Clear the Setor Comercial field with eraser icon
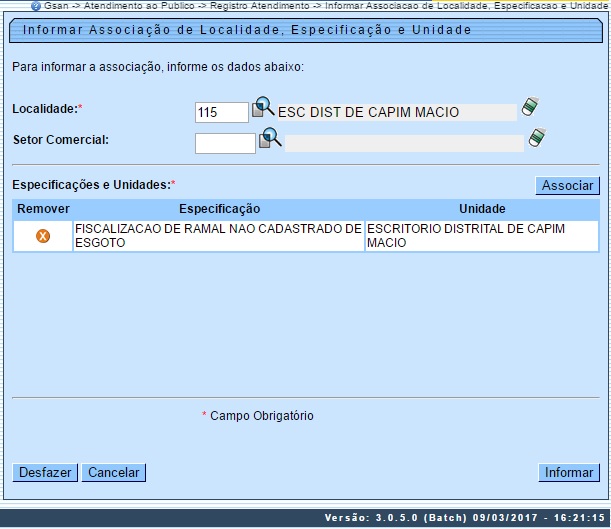611x529 pixels. tap(537, 138)
